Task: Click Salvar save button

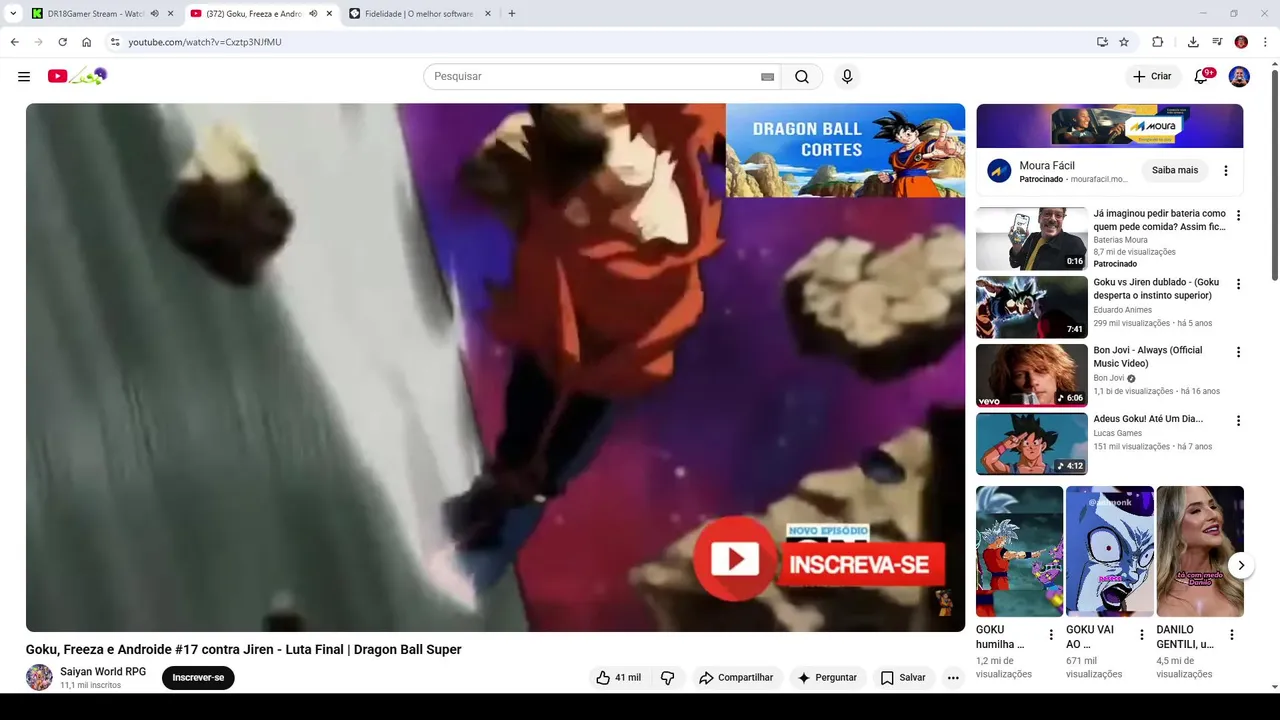Action: (x=903, y=677)
